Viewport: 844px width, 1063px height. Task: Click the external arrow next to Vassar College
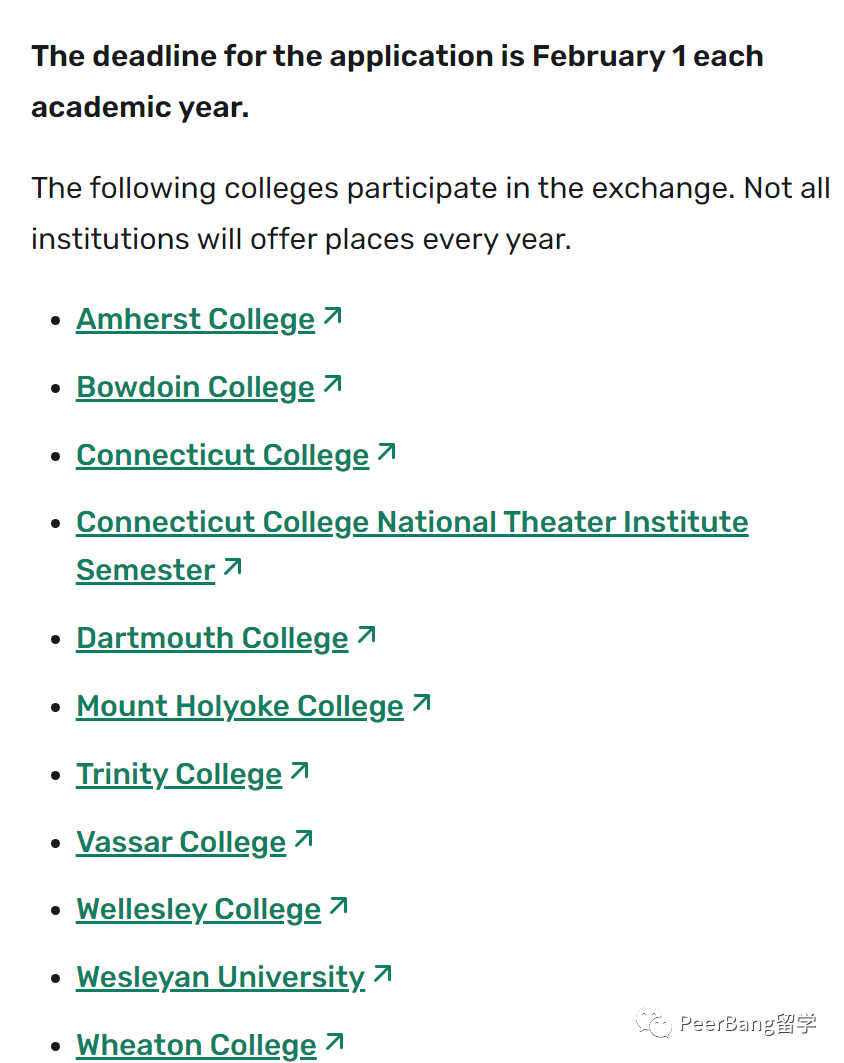coord(304,839)
